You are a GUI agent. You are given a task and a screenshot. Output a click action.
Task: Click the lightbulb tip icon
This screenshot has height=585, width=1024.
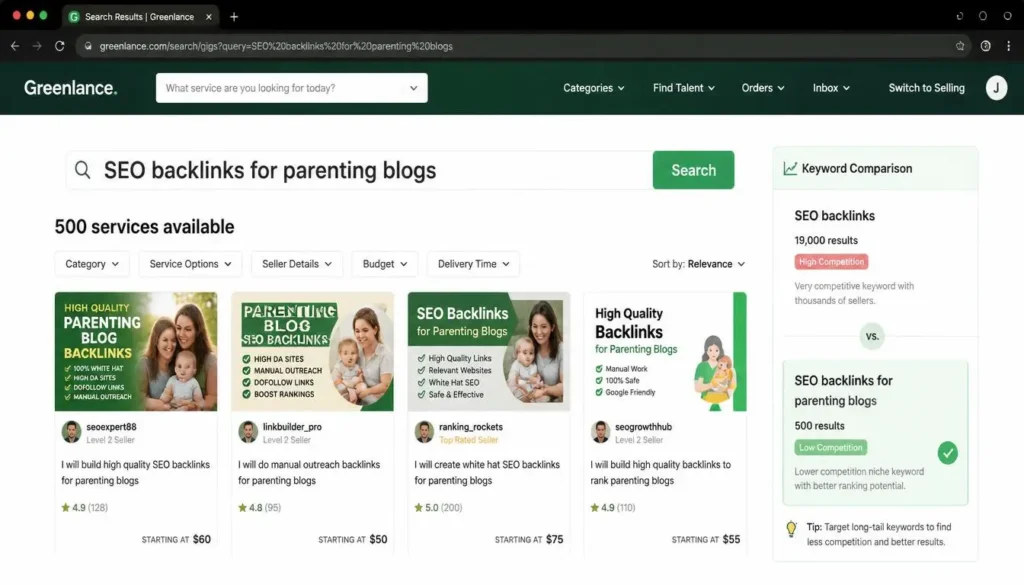[791, 529]
